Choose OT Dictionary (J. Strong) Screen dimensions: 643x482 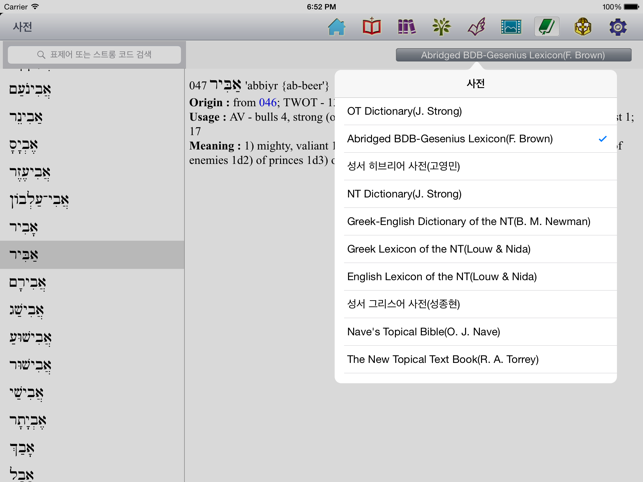click(x=476, y=111)
